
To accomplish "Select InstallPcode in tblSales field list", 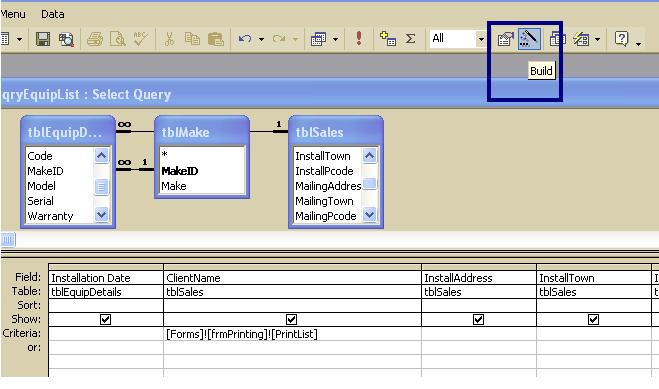I will pyautogui.click(x=324, y=171).
